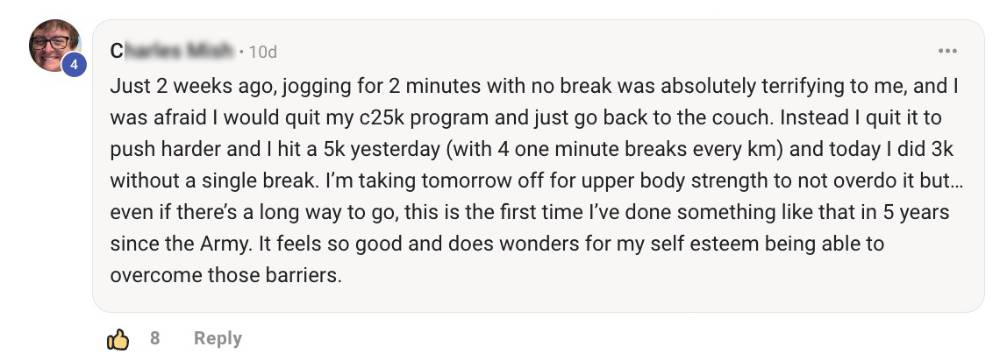Open the commenter's name profile link
Viewport: 1000px width, 361px height.
point(172,51)
